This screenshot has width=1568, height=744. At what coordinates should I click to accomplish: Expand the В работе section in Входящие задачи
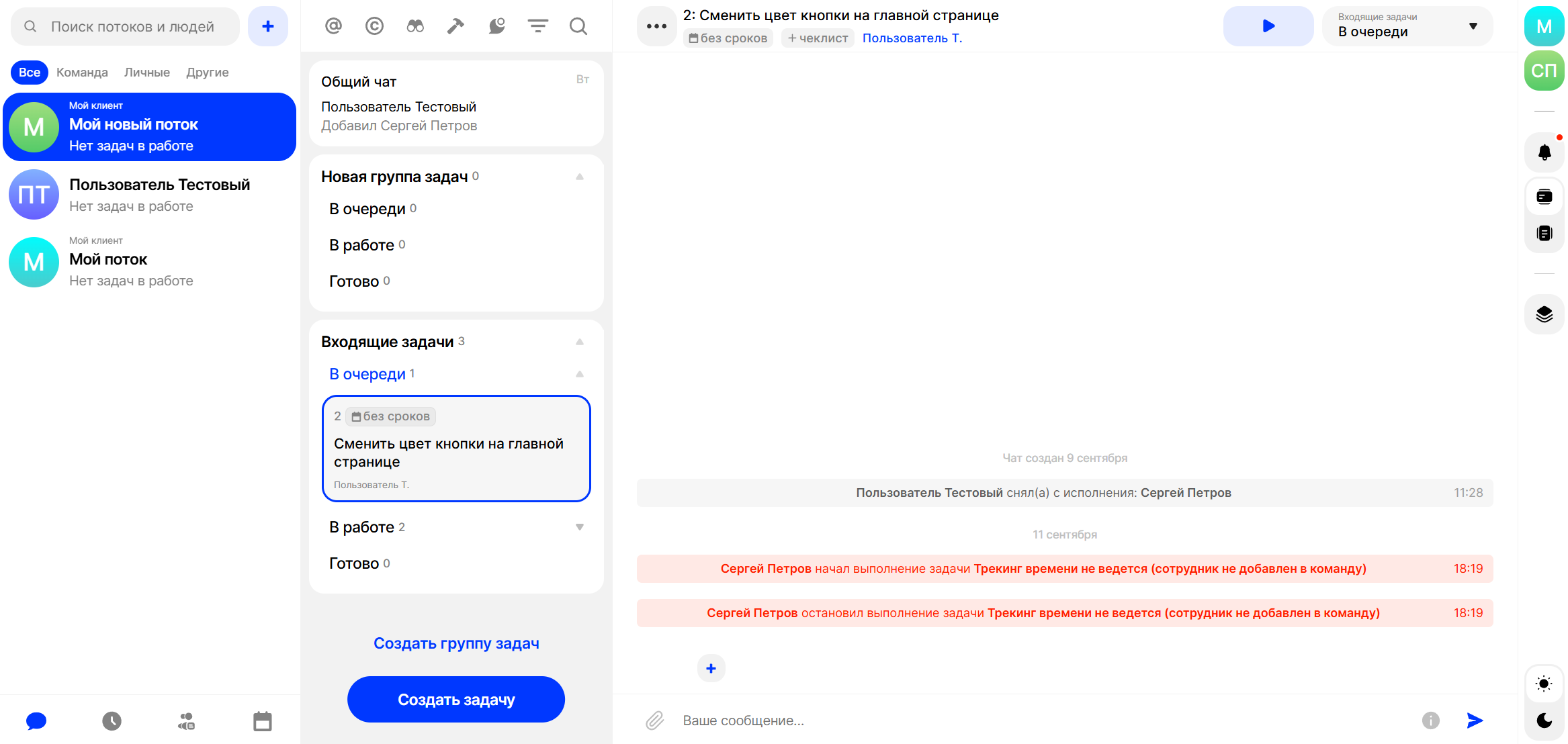(x=579, y=527)
